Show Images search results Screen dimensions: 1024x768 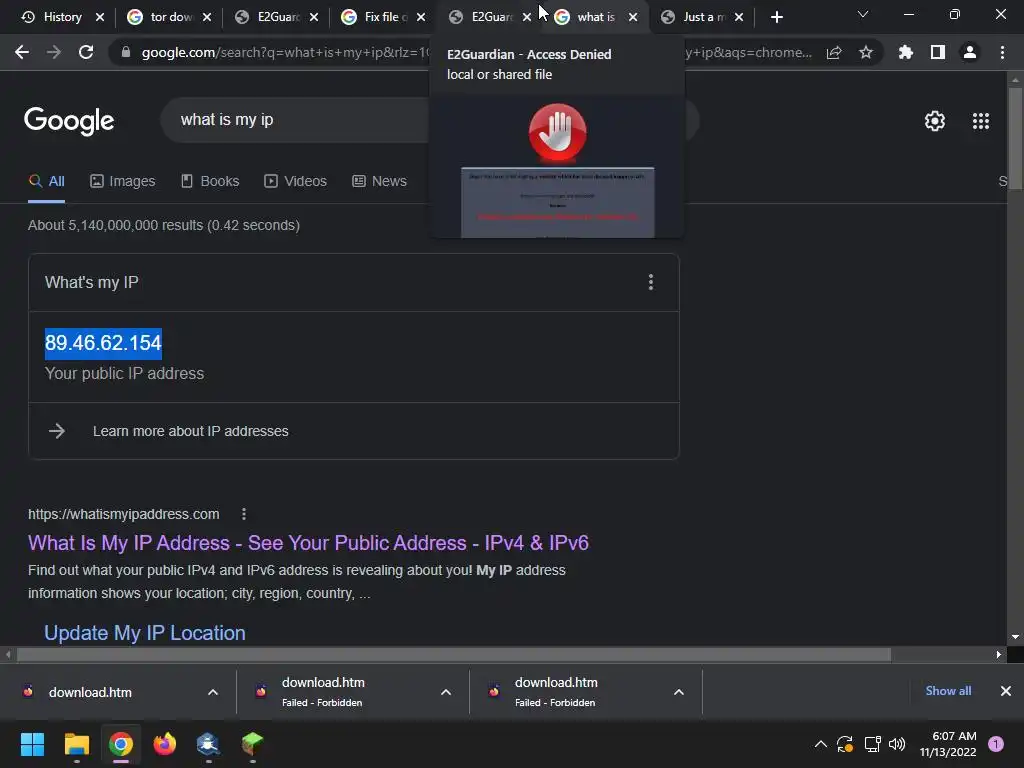pos(123,181)
